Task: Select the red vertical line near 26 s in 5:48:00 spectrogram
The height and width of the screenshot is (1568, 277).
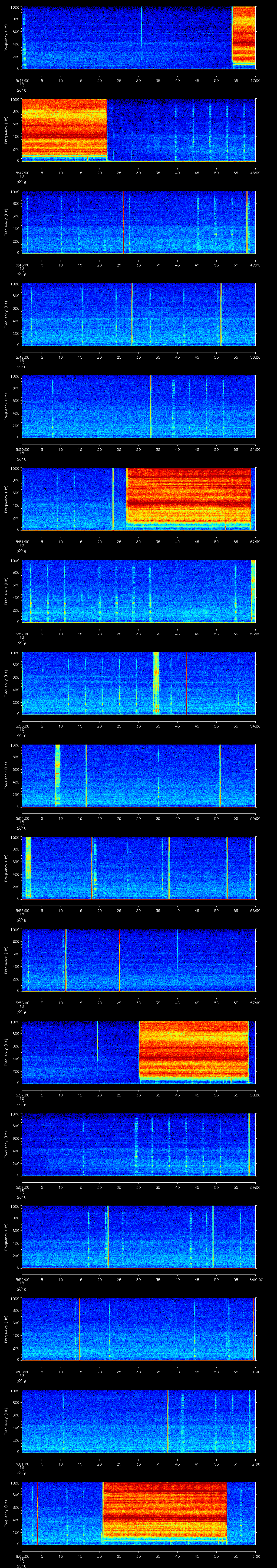Action: point(123,222)
